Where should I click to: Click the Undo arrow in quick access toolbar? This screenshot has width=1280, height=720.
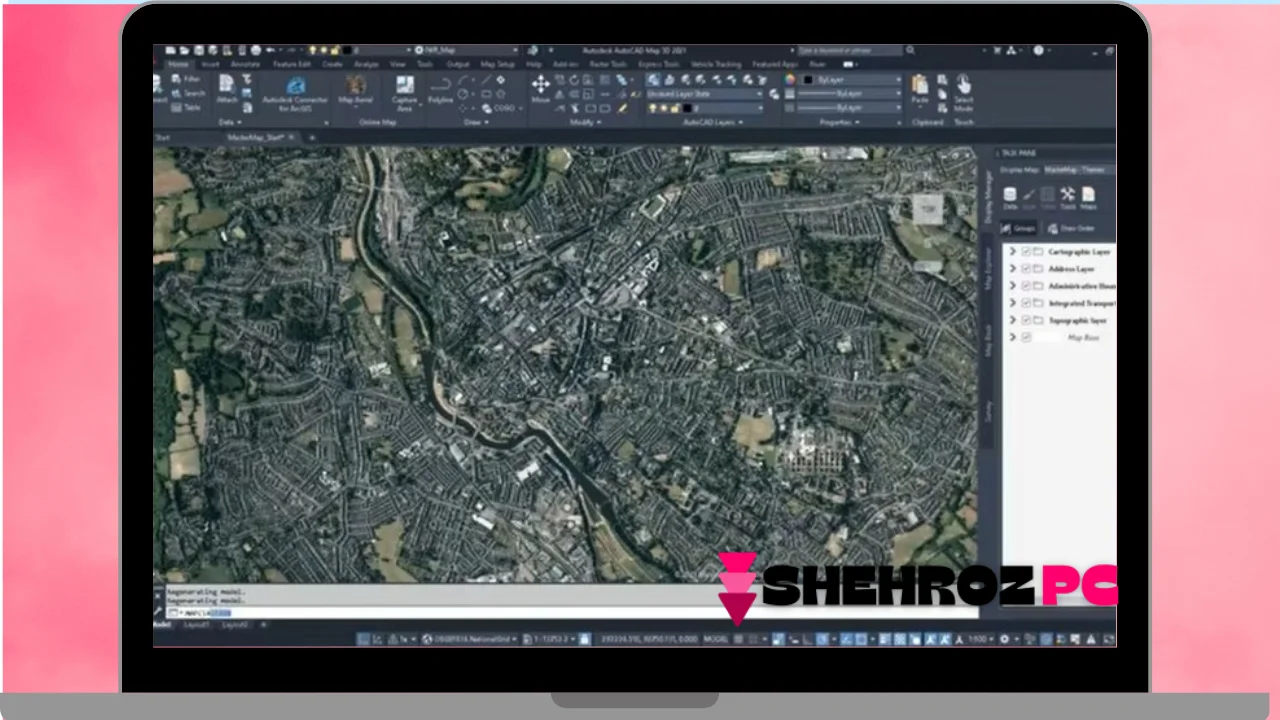[271, 50]
